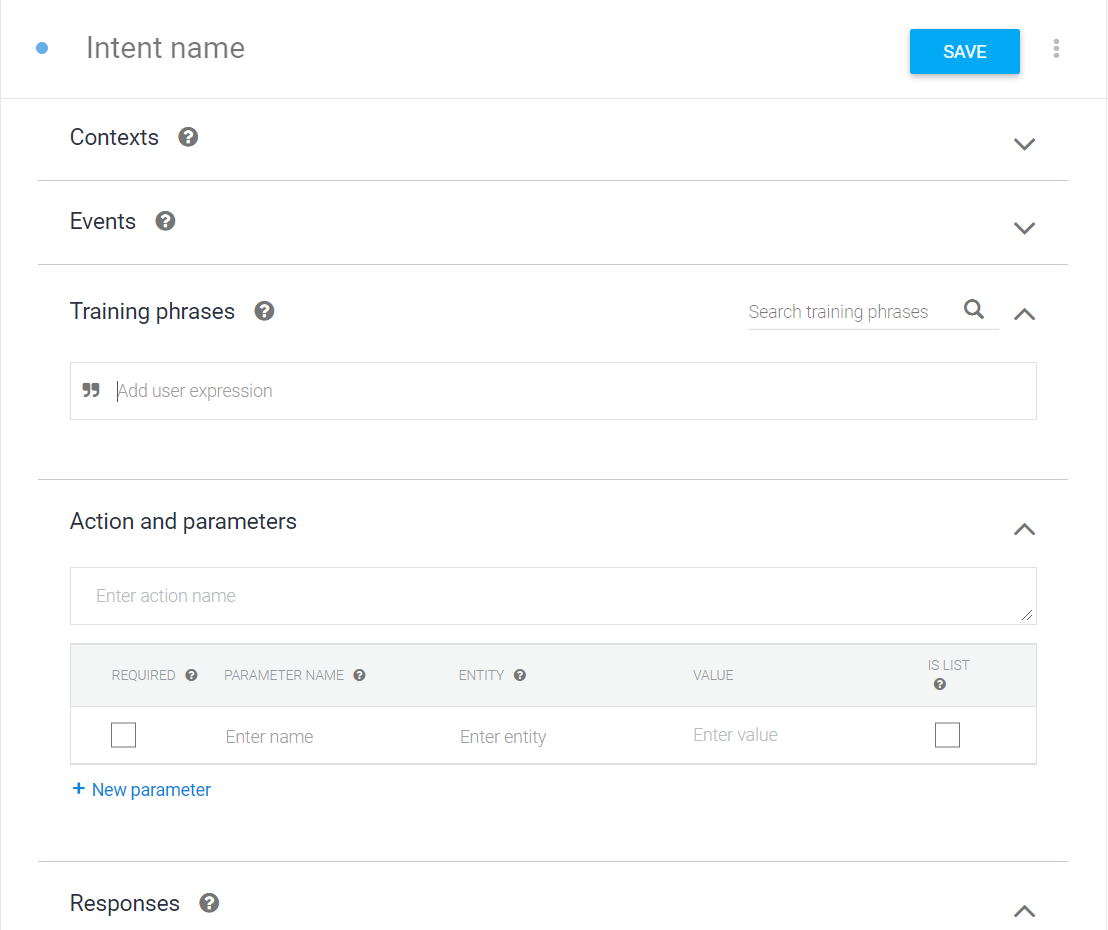Click the Training phrases help icon
This screenshot has width=1108, height=930.
click(264, 311)
